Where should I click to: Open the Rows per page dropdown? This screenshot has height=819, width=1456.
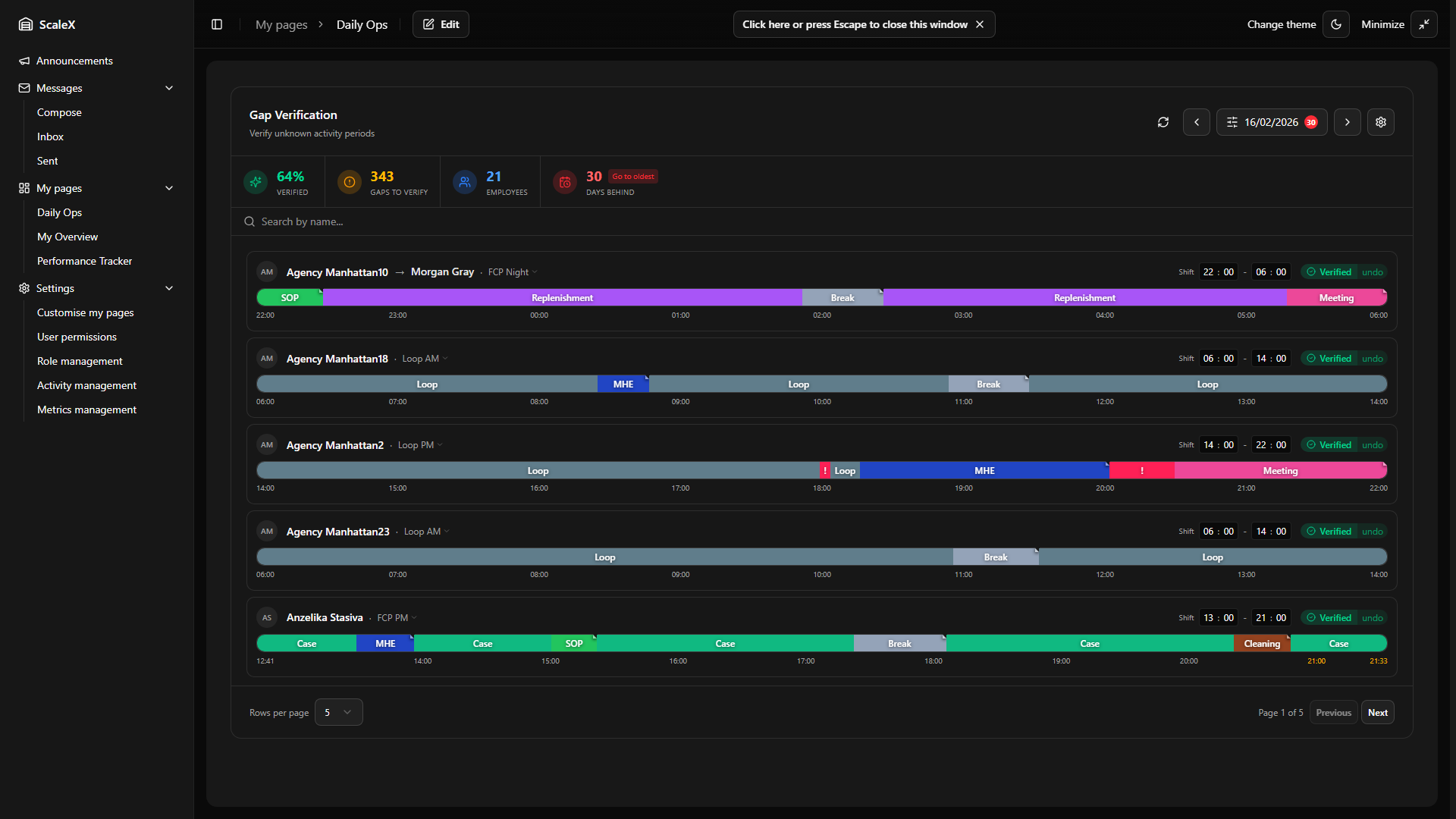tap(338, 712)
